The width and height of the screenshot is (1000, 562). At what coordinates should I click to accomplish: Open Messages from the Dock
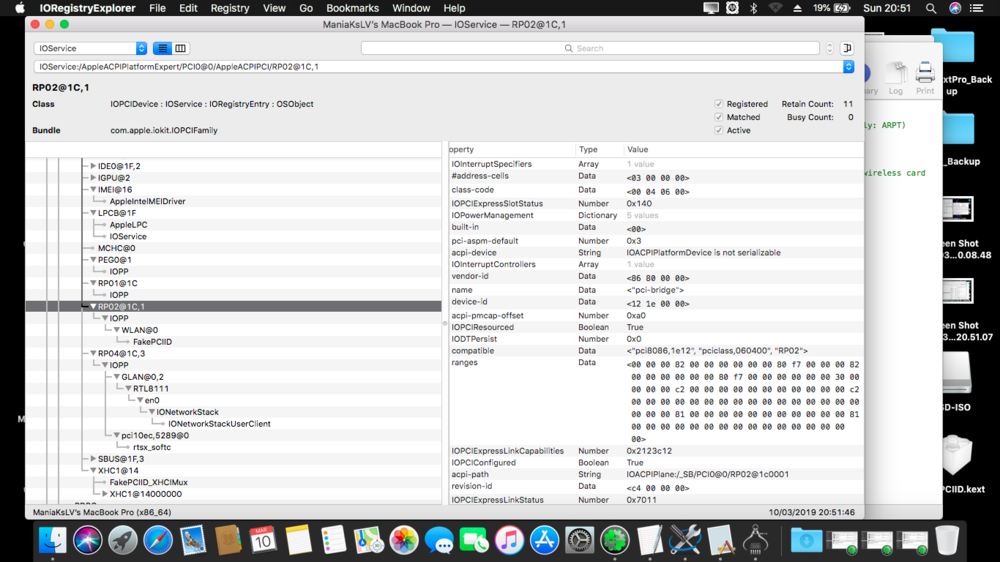click(x=439, y=540)
